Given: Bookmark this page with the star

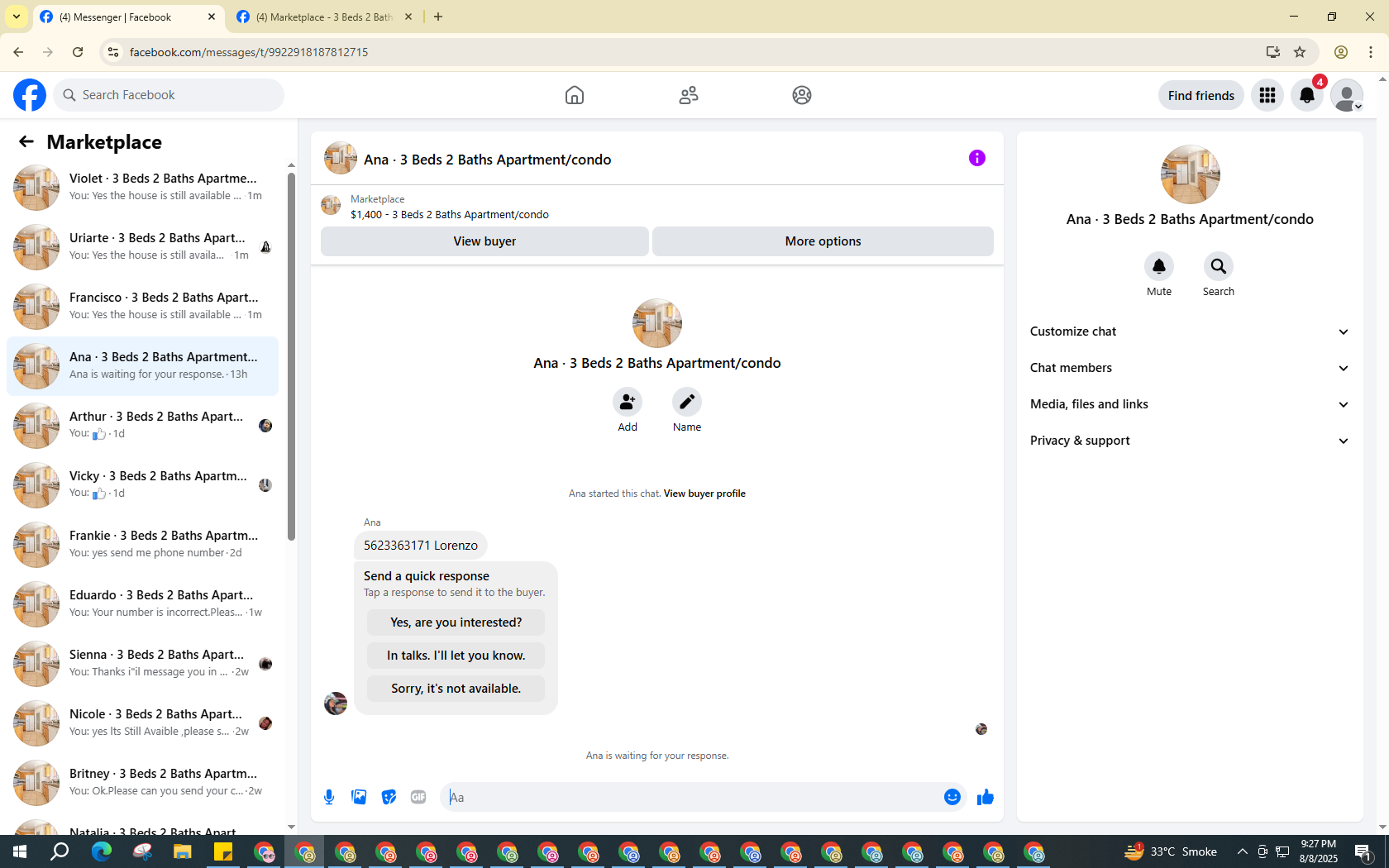Looking at the screenshot, I should (1300, 52).
